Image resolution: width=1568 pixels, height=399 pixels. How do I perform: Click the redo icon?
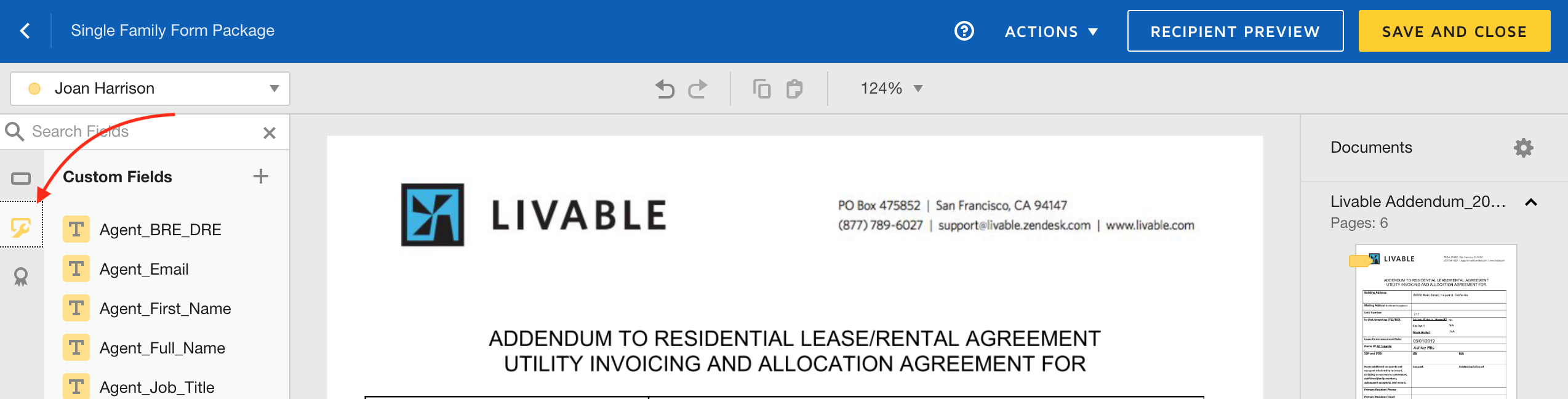[x=698, y=89]
